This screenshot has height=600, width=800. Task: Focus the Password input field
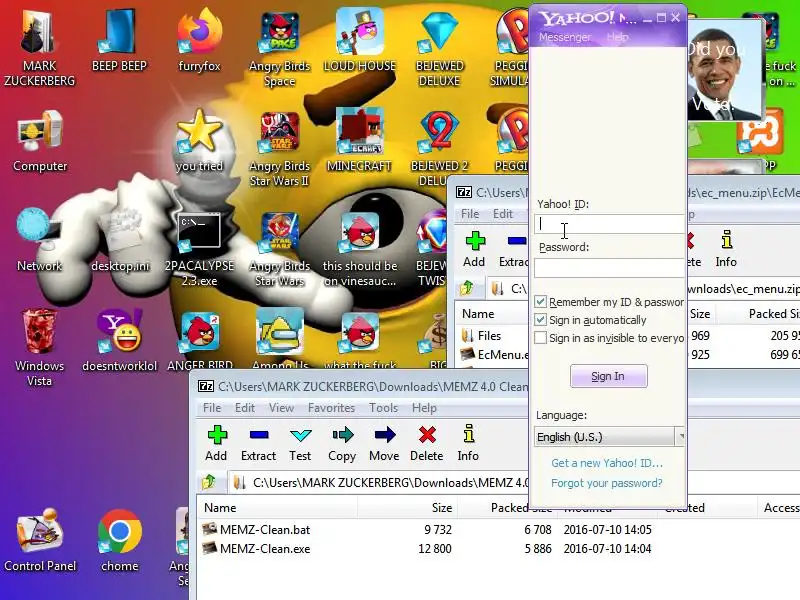609,268
